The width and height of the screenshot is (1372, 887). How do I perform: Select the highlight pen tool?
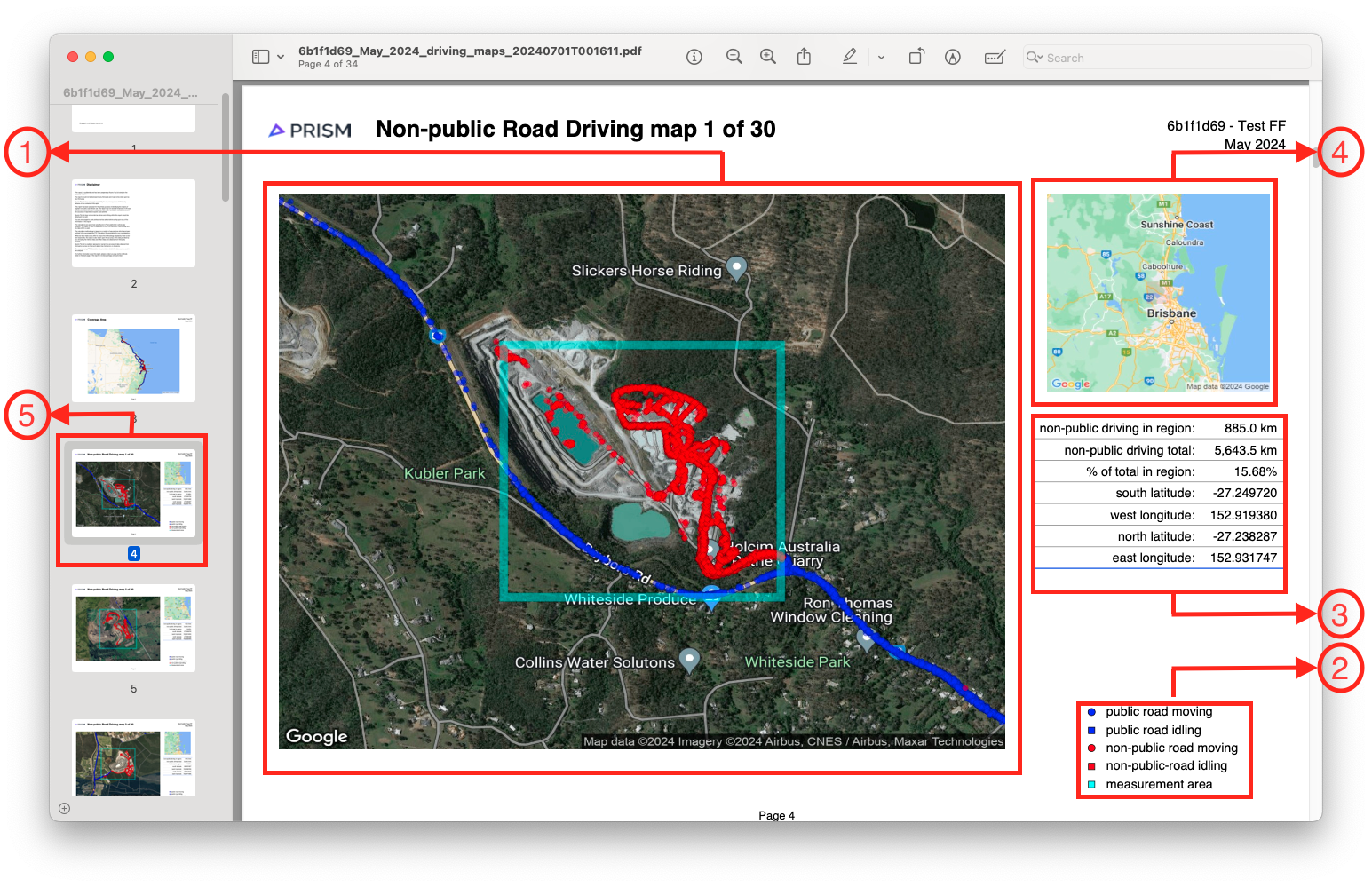pos(849,57)
